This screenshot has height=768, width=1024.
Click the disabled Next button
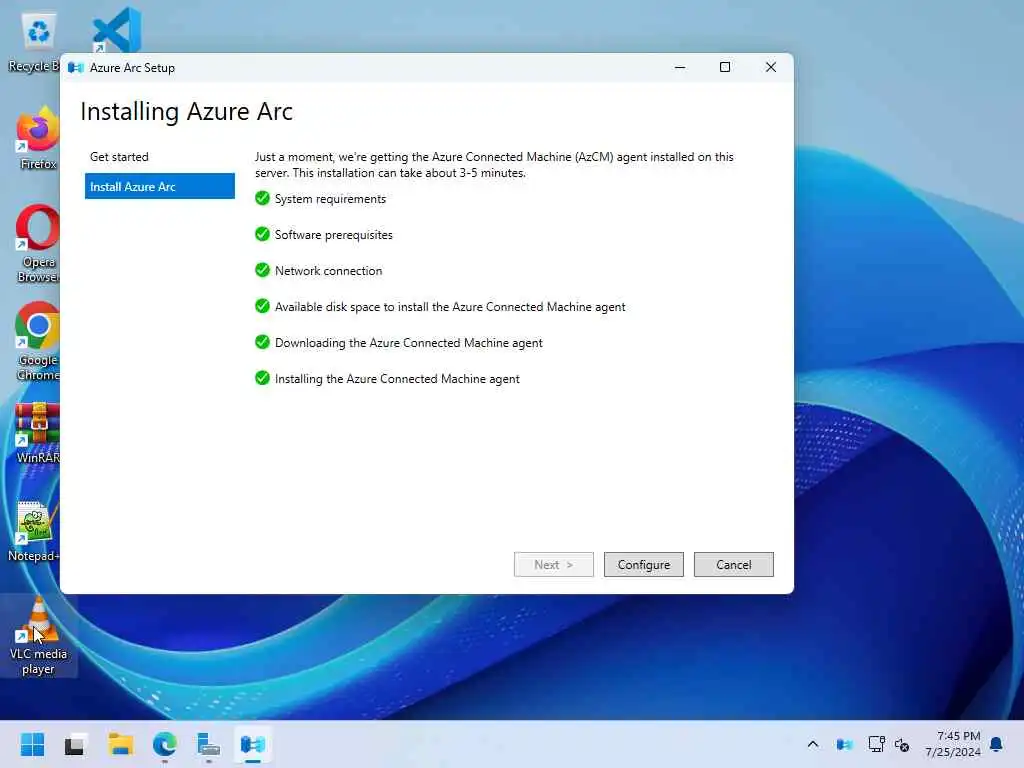pyautogui.click(x=553, y=564)
